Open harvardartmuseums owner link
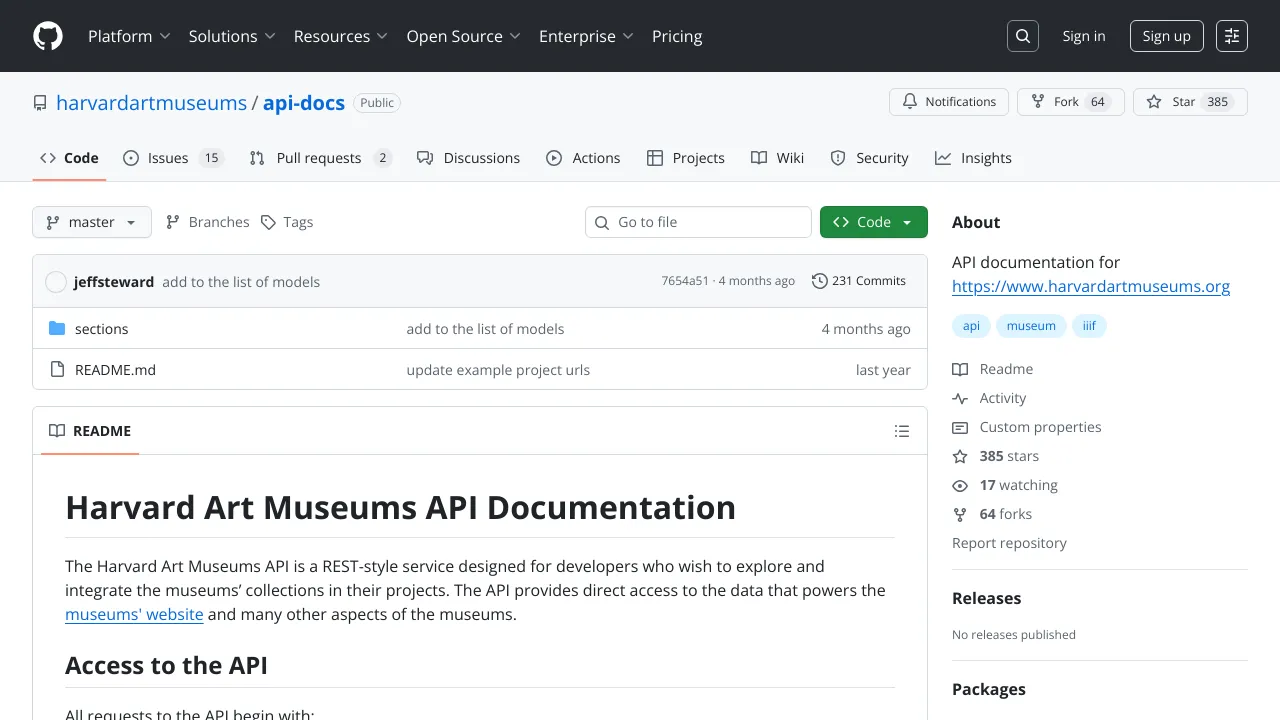Image resolution: width=1280 pixels, height=720 pixels. 151,103
